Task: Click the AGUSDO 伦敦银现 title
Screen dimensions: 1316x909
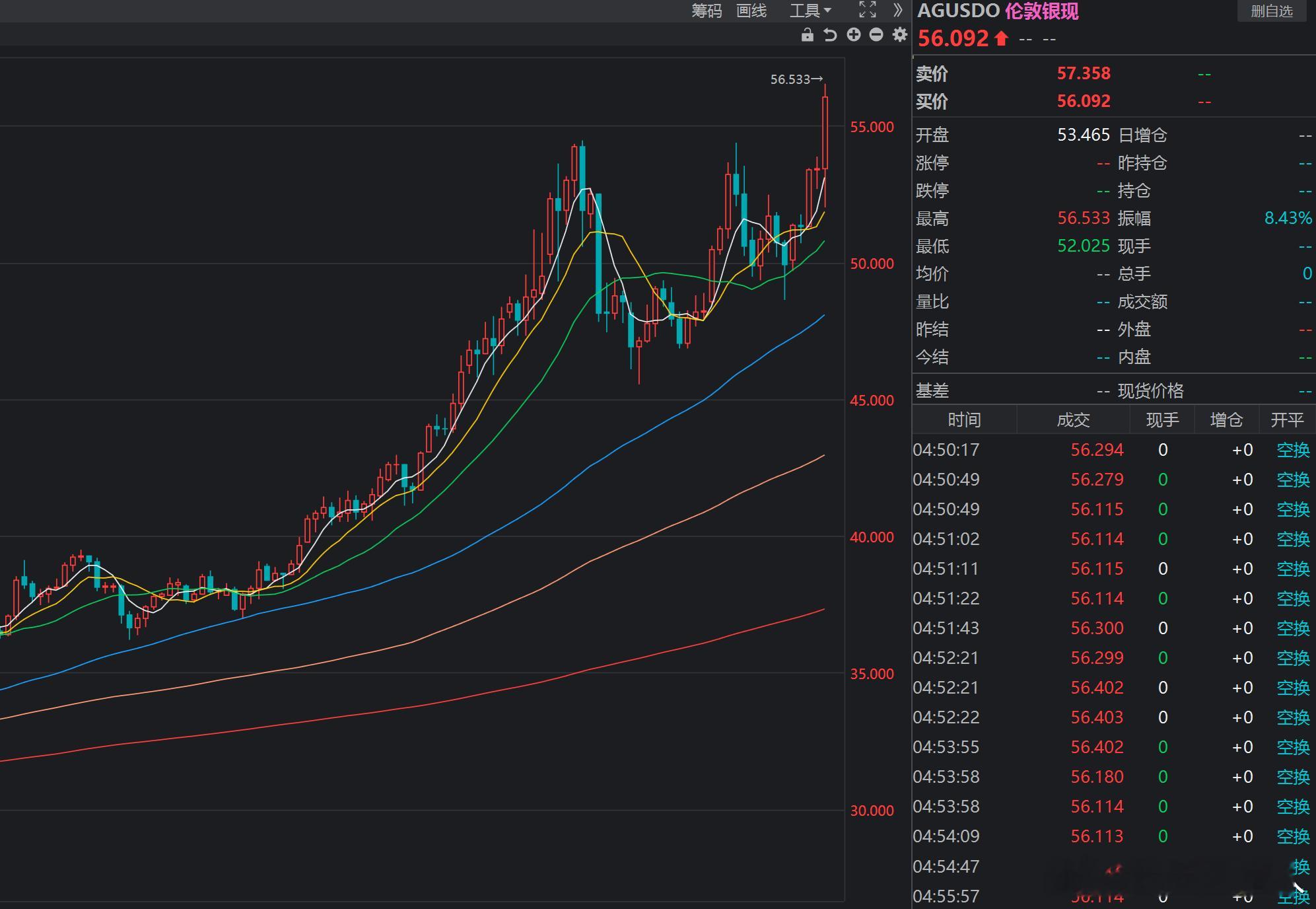Action: [998, 11]
